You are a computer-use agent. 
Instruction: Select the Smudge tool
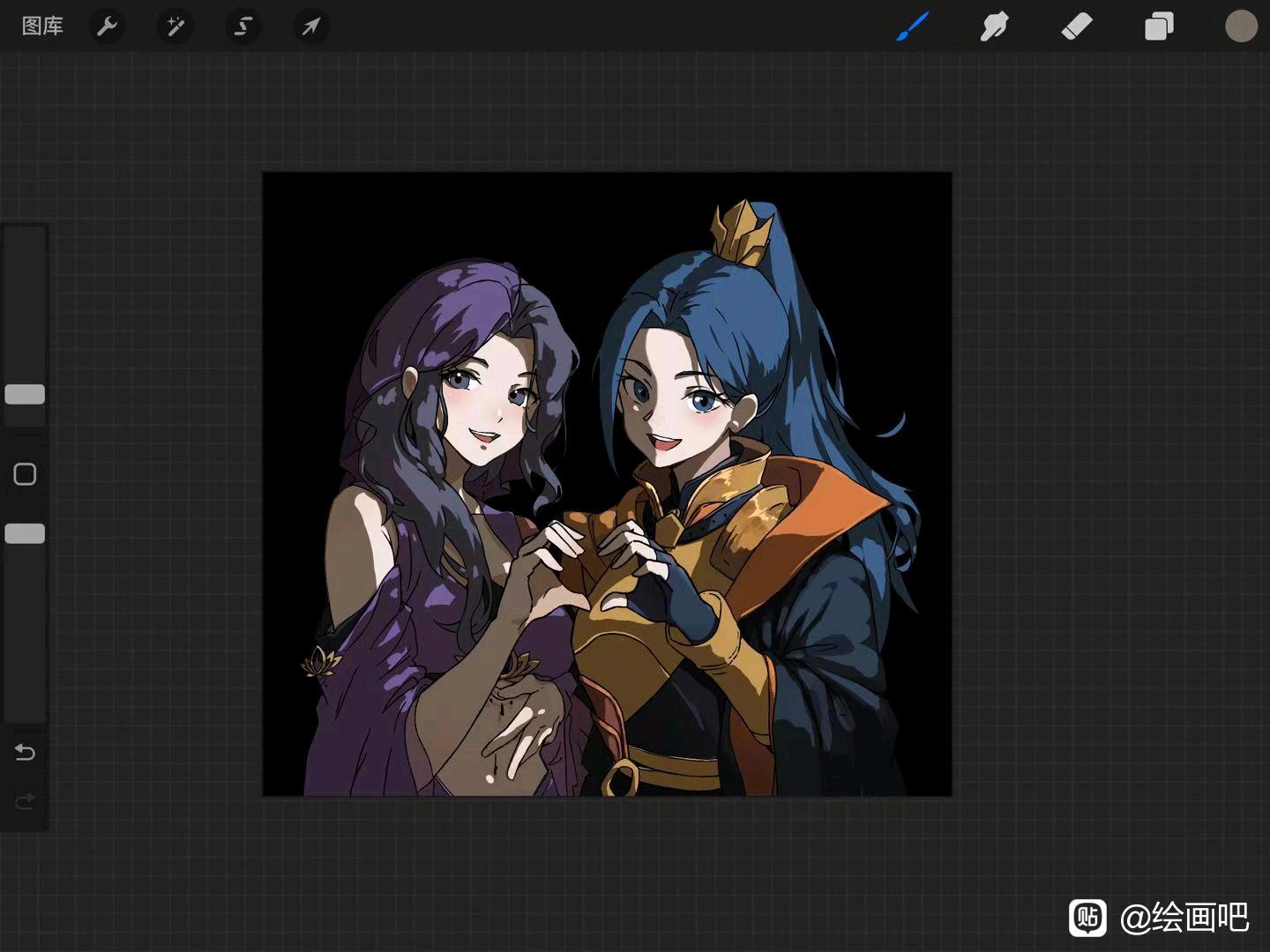994,26
